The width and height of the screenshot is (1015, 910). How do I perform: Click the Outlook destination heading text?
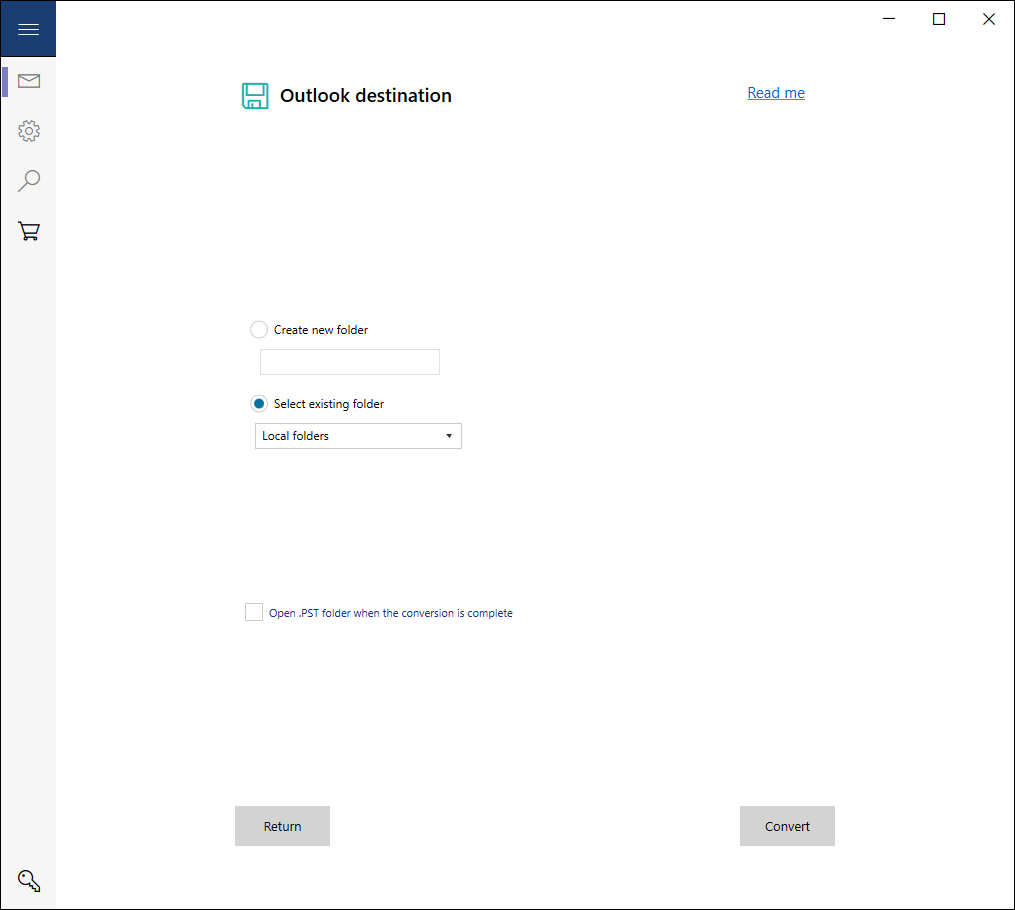tap(366, 96)
